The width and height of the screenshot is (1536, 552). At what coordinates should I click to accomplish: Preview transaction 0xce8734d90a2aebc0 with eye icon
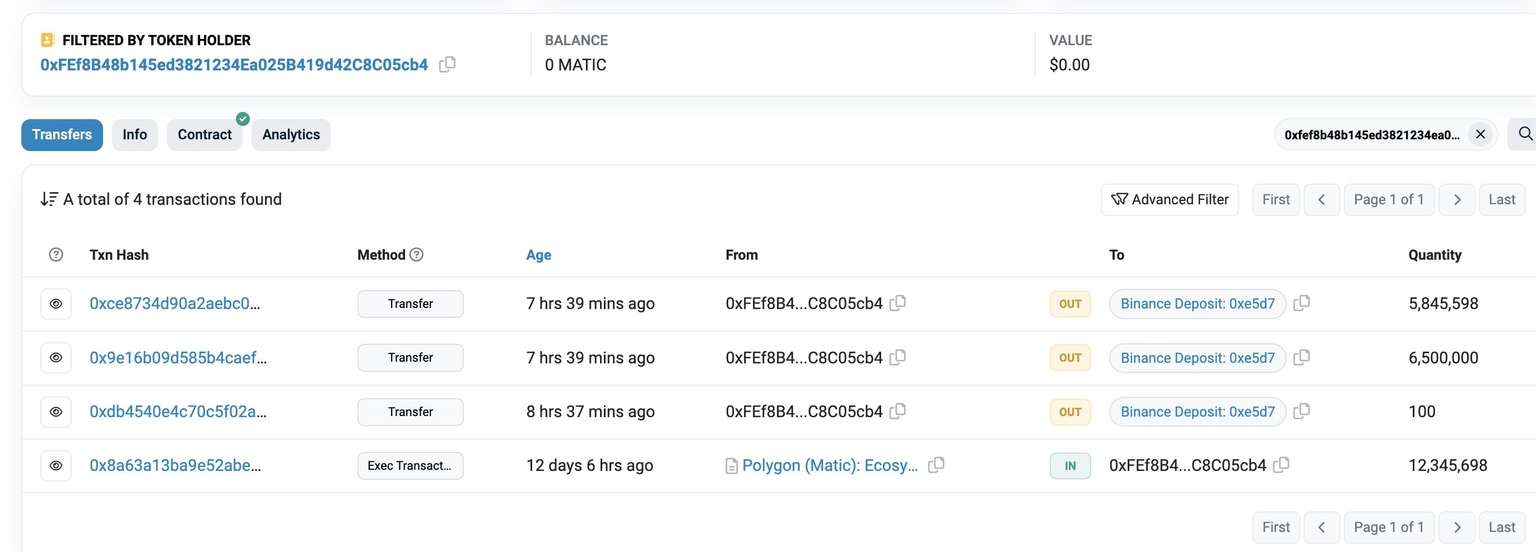pos(56,304)
